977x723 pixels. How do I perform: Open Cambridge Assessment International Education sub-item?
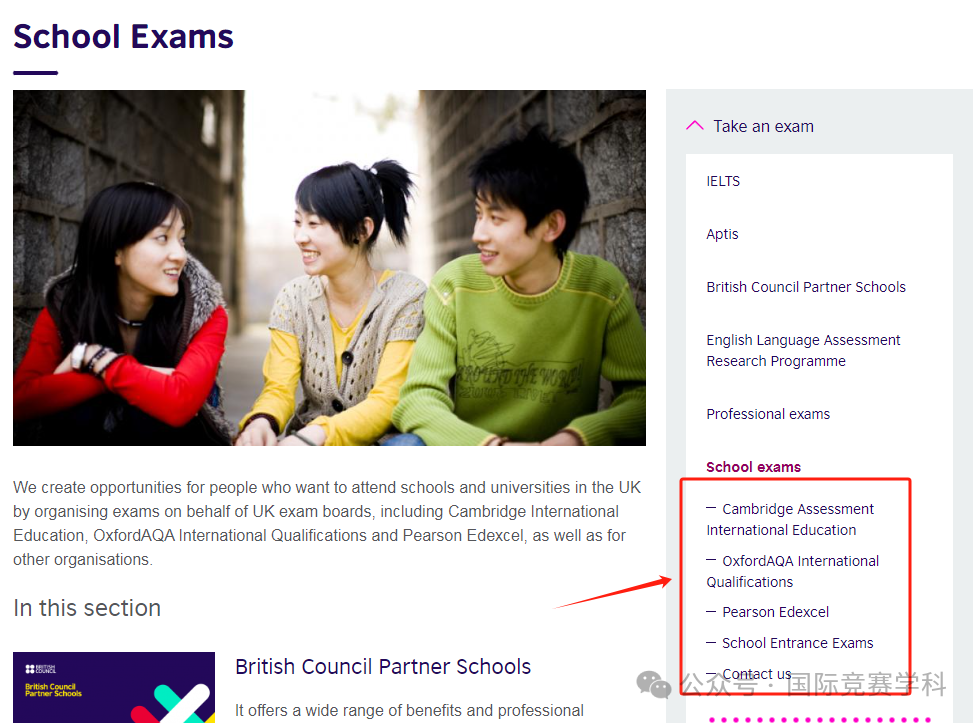coord(790,519)
